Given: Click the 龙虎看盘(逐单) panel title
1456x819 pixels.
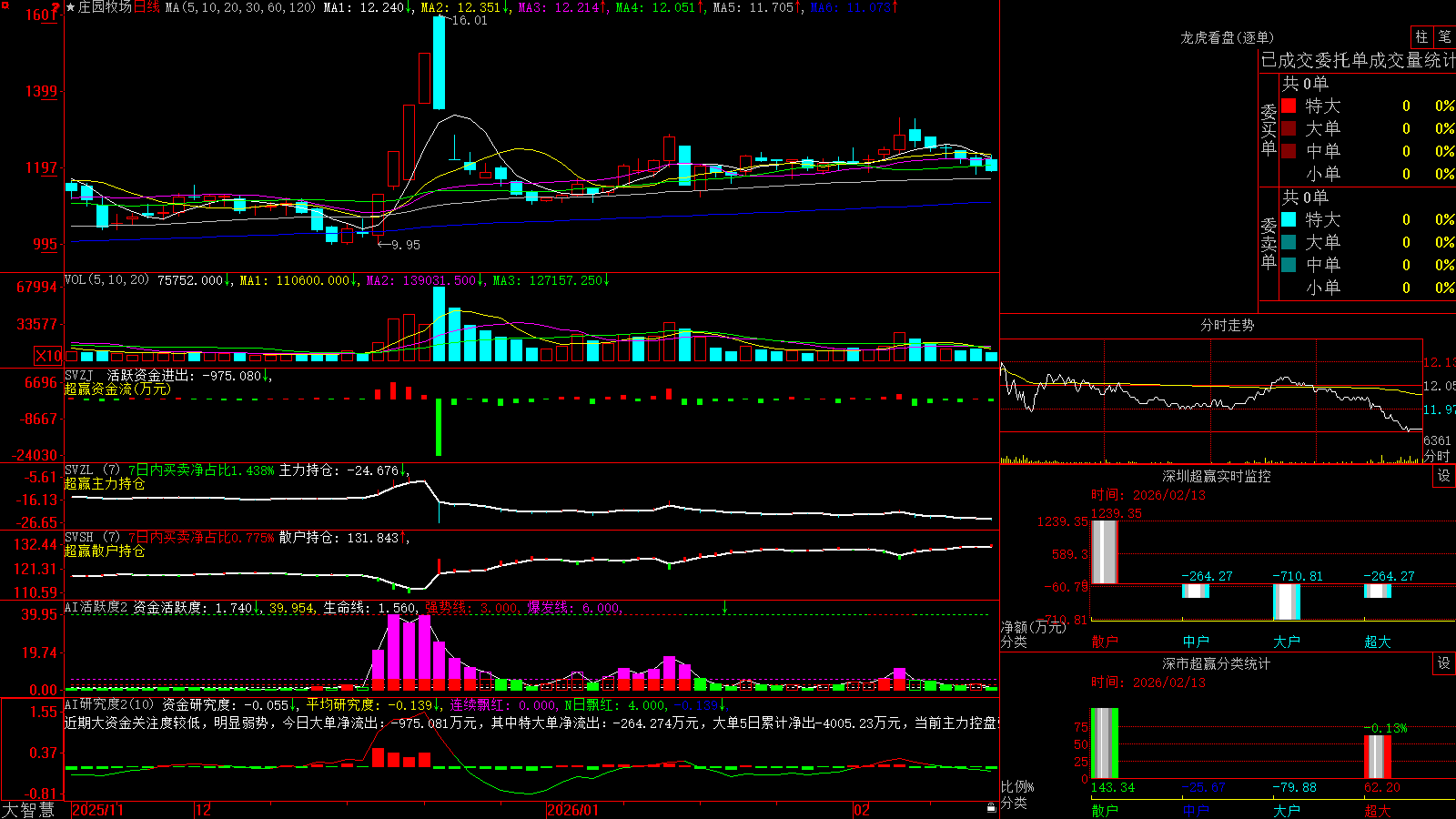Looking at the screenshot, I should tap(1227, 37).
